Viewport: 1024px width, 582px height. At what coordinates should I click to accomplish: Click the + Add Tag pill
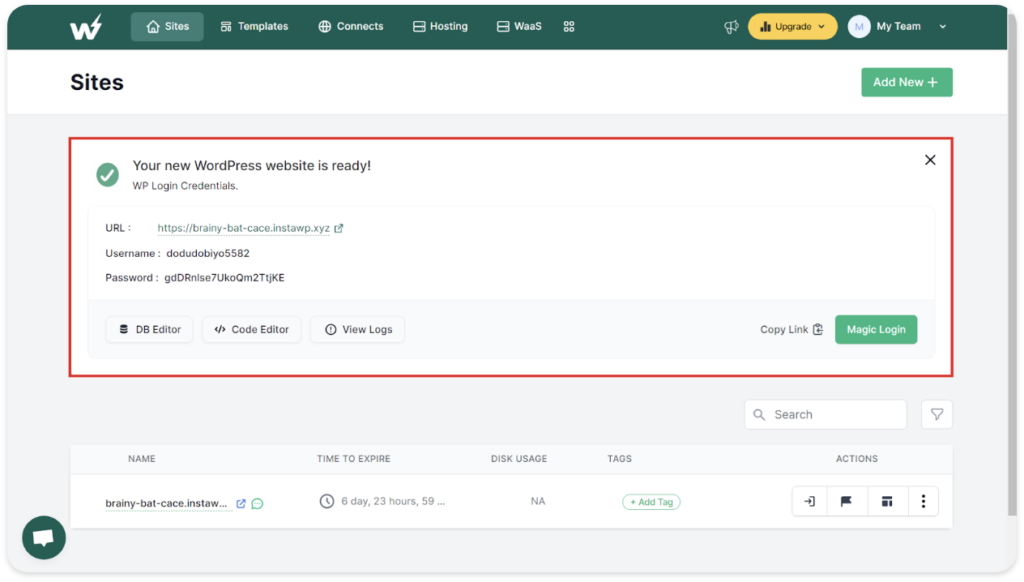[651, 502]
